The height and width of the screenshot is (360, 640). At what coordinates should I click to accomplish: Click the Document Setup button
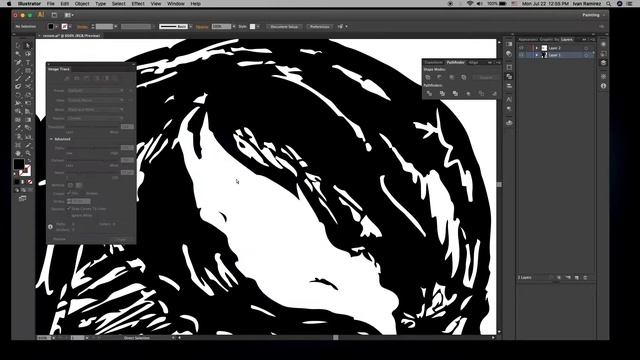click(284, 27)
